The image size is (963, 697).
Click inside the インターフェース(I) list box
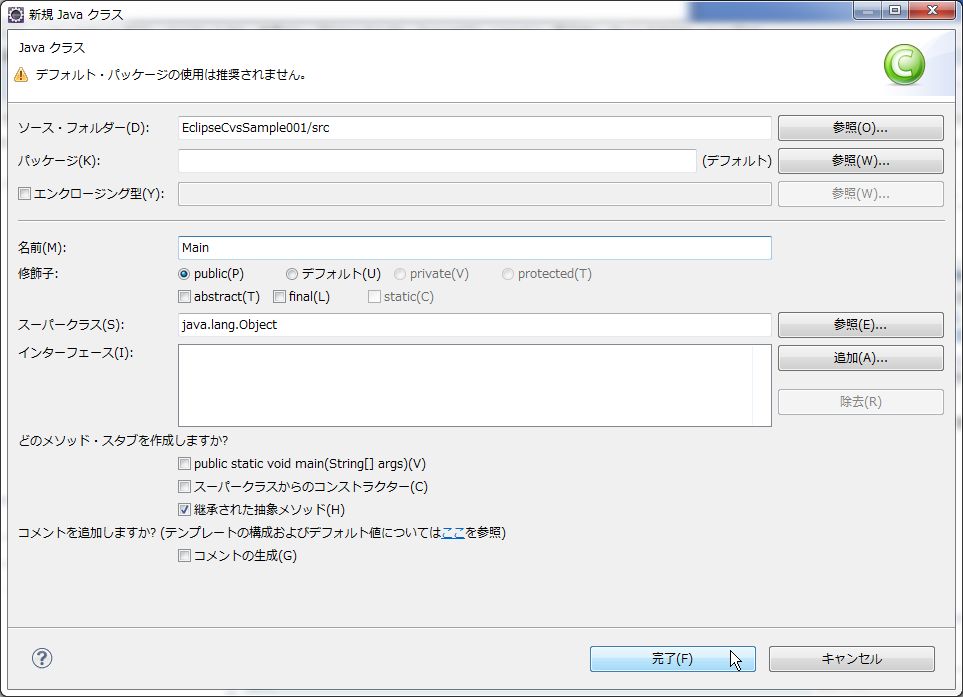pyautogui.click(x=475, y=386)
